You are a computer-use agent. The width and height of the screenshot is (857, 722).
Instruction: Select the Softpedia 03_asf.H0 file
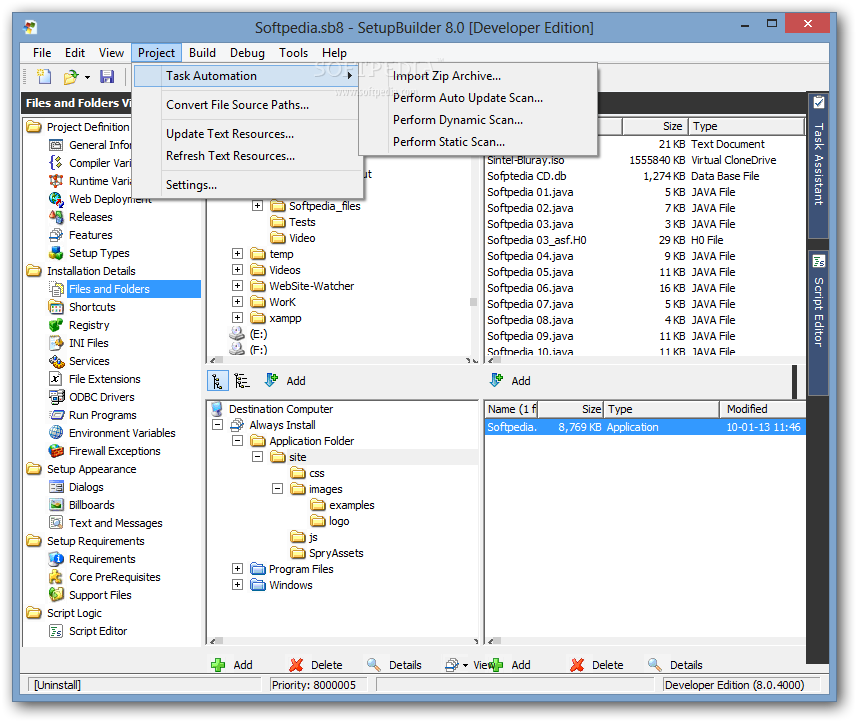[645, 240]
